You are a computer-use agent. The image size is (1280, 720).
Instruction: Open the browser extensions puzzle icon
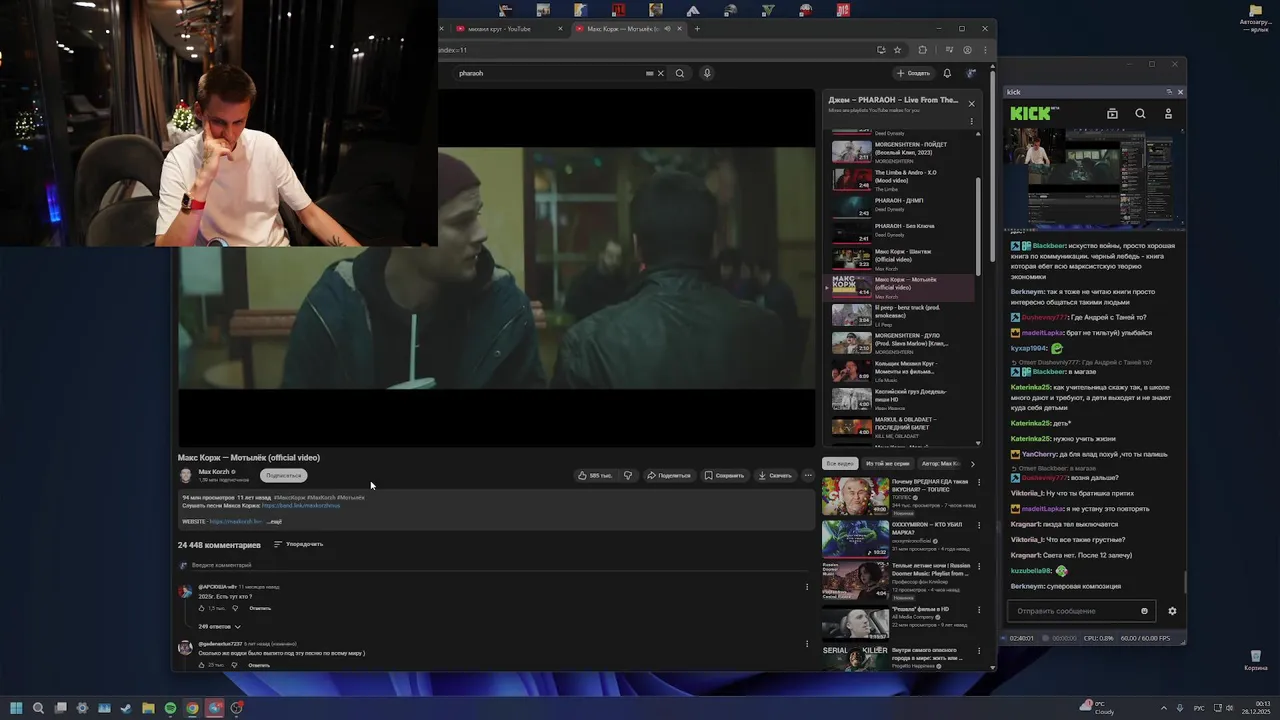[x=922, y=50]
